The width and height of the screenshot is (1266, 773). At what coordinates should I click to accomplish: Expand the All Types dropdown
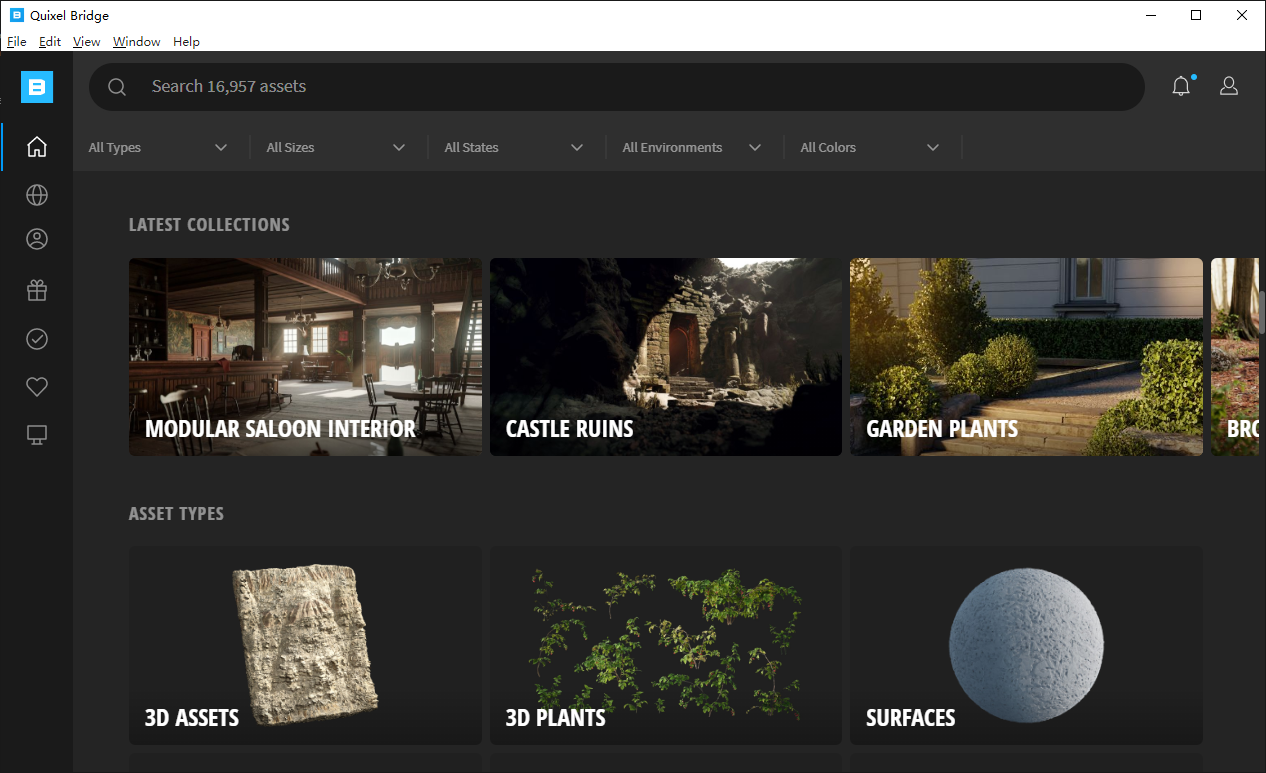[x=158, y=148]
